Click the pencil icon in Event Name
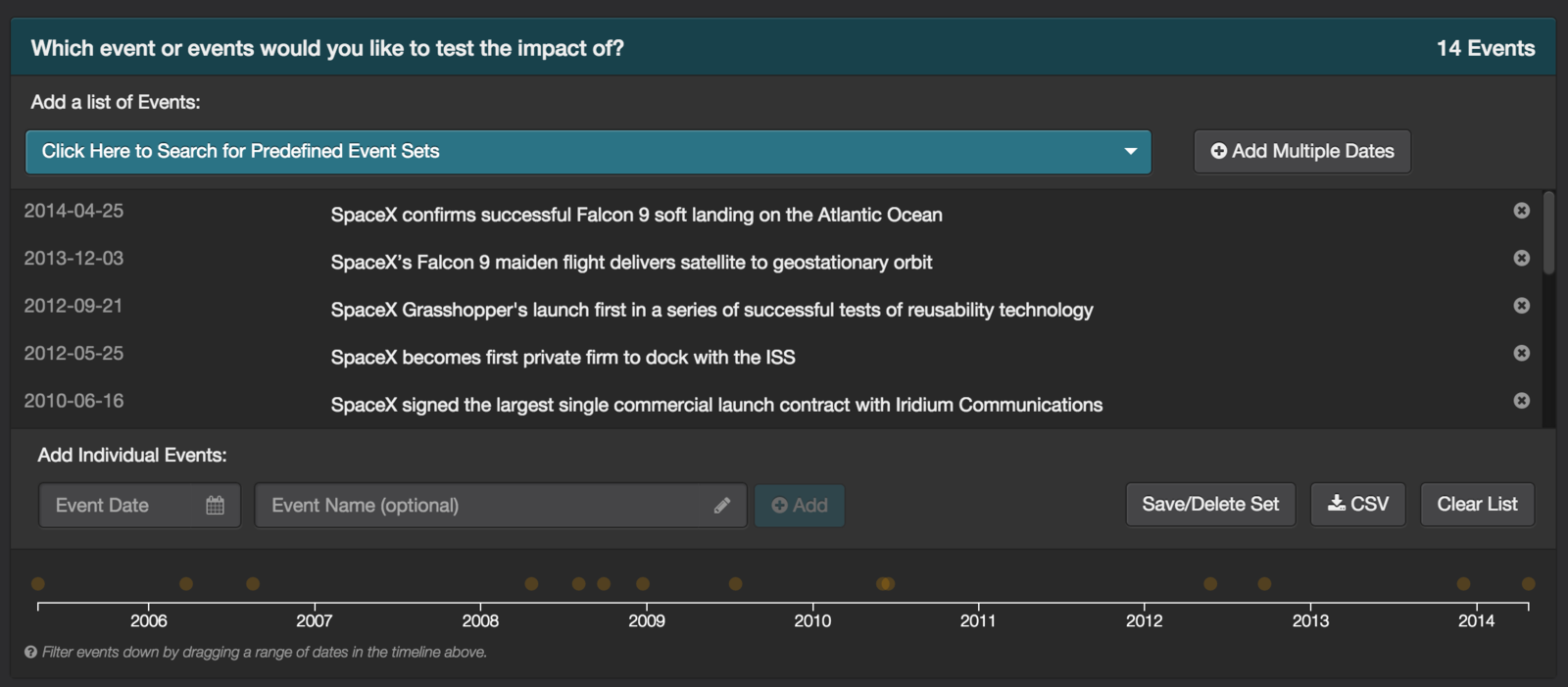 [x=722, y=506]
